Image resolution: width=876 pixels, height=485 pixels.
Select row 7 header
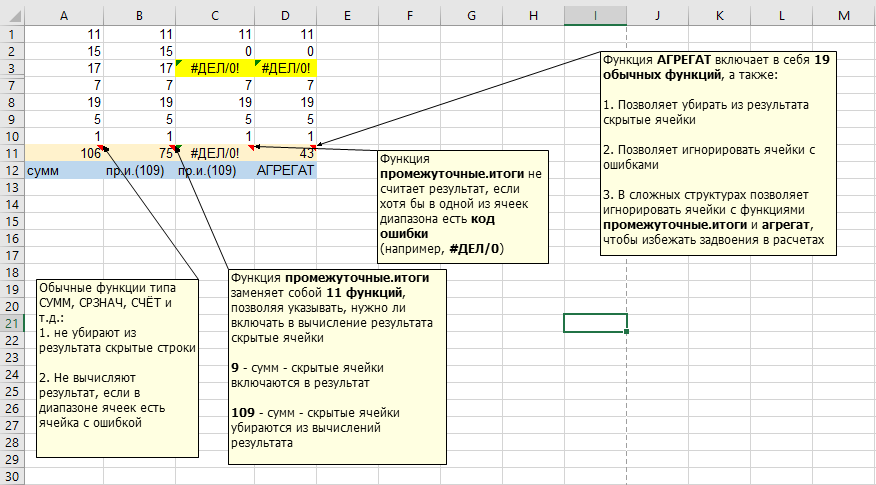click(x=12, y=85)
